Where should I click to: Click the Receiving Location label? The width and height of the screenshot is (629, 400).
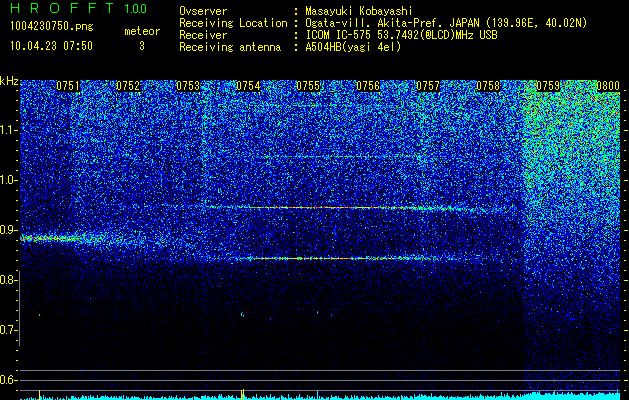click(x=233, y=23)
